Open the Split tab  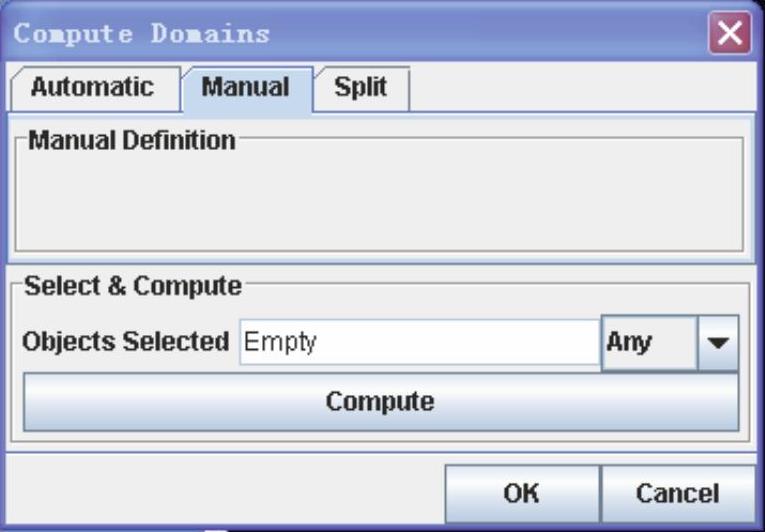[x=360, y=88]
